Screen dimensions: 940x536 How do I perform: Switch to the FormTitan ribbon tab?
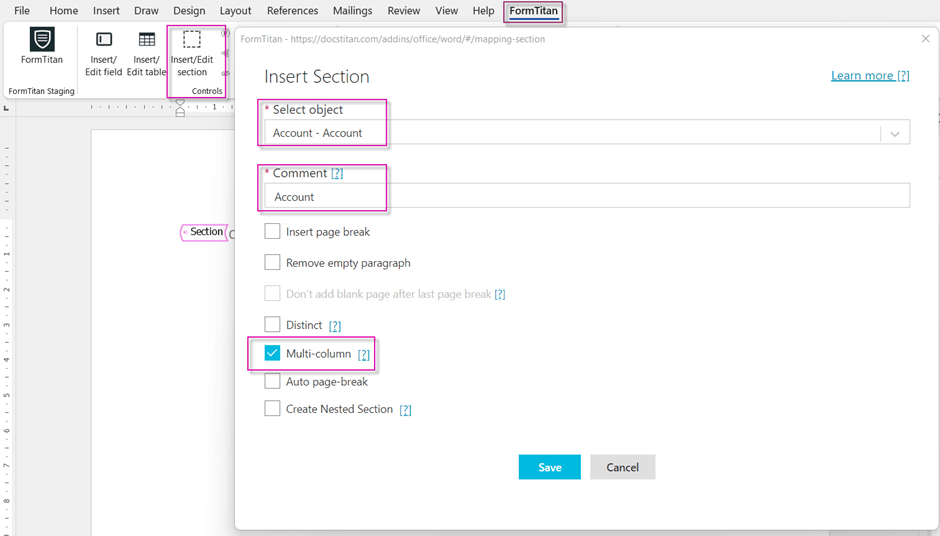[x=533, y=11]
